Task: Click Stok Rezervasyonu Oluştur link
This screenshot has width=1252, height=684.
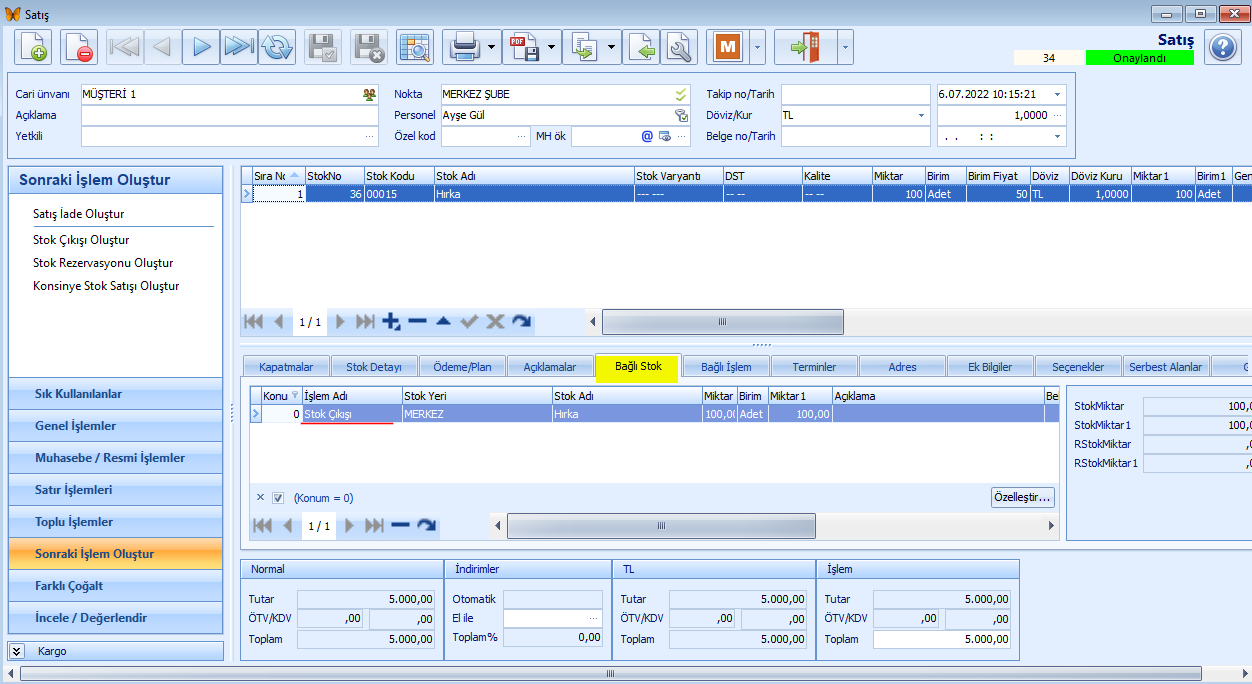Action: coord(103,263)
